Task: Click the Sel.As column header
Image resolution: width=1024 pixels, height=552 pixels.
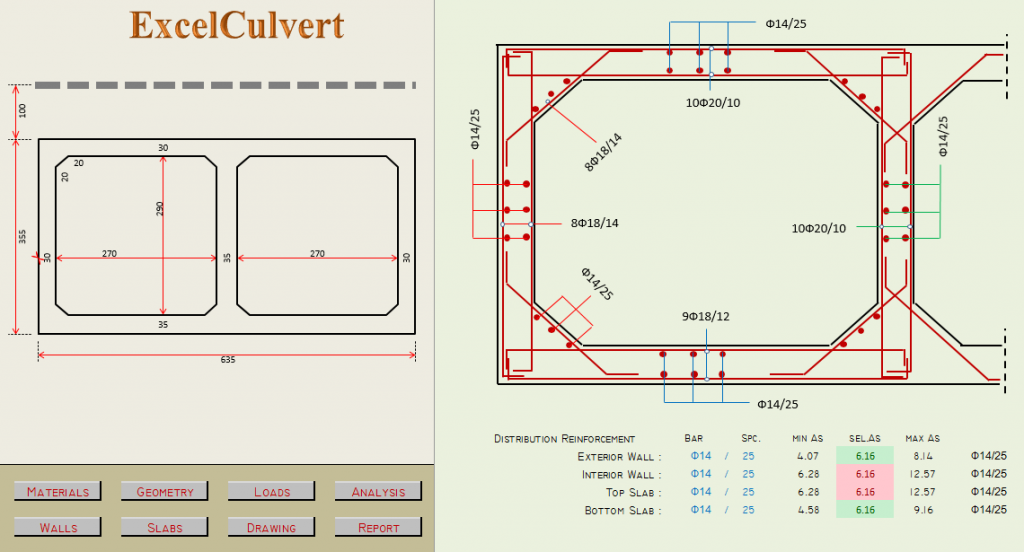Action: [x=865, y=438]
